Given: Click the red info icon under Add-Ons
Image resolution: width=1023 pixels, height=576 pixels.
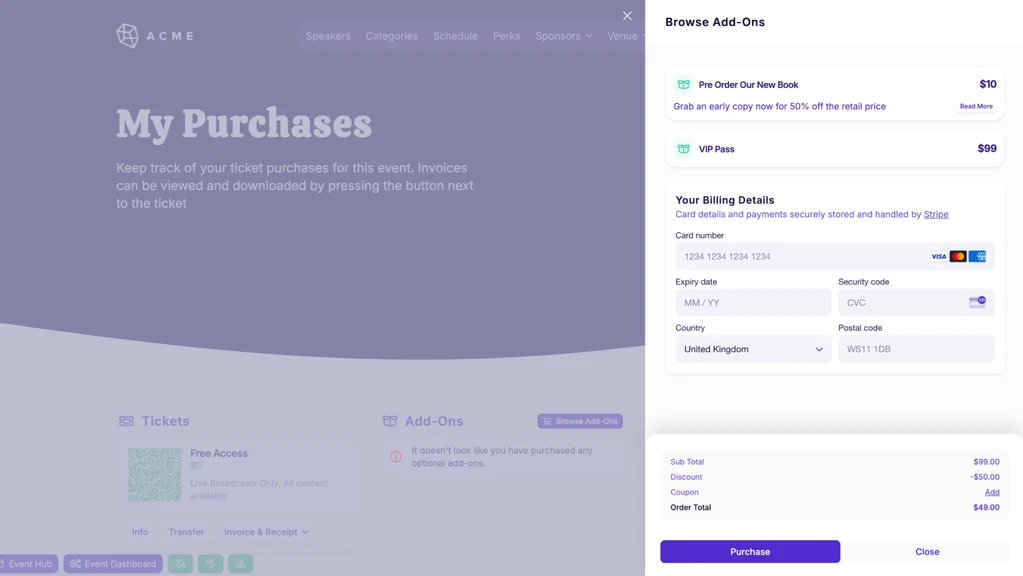Looking at the screenshot, I should pyautogui.click(x=396, y=457).
